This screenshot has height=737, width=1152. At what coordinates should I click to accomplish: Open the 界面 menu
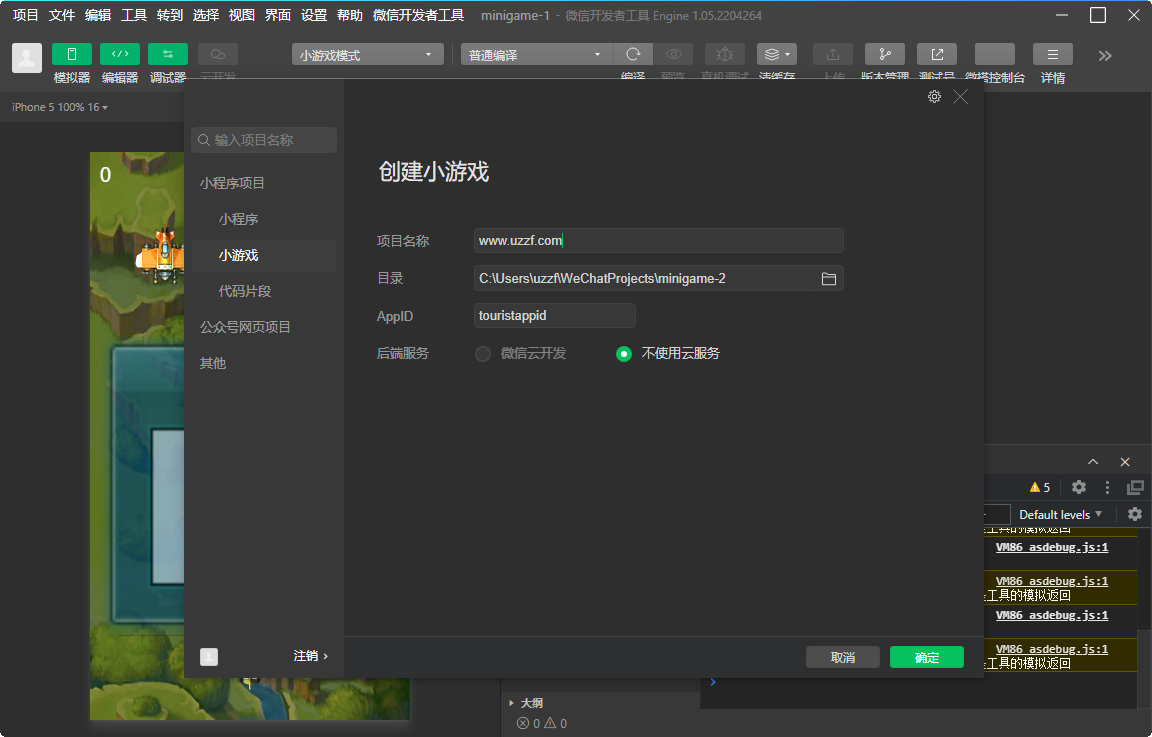coord(278,15)
